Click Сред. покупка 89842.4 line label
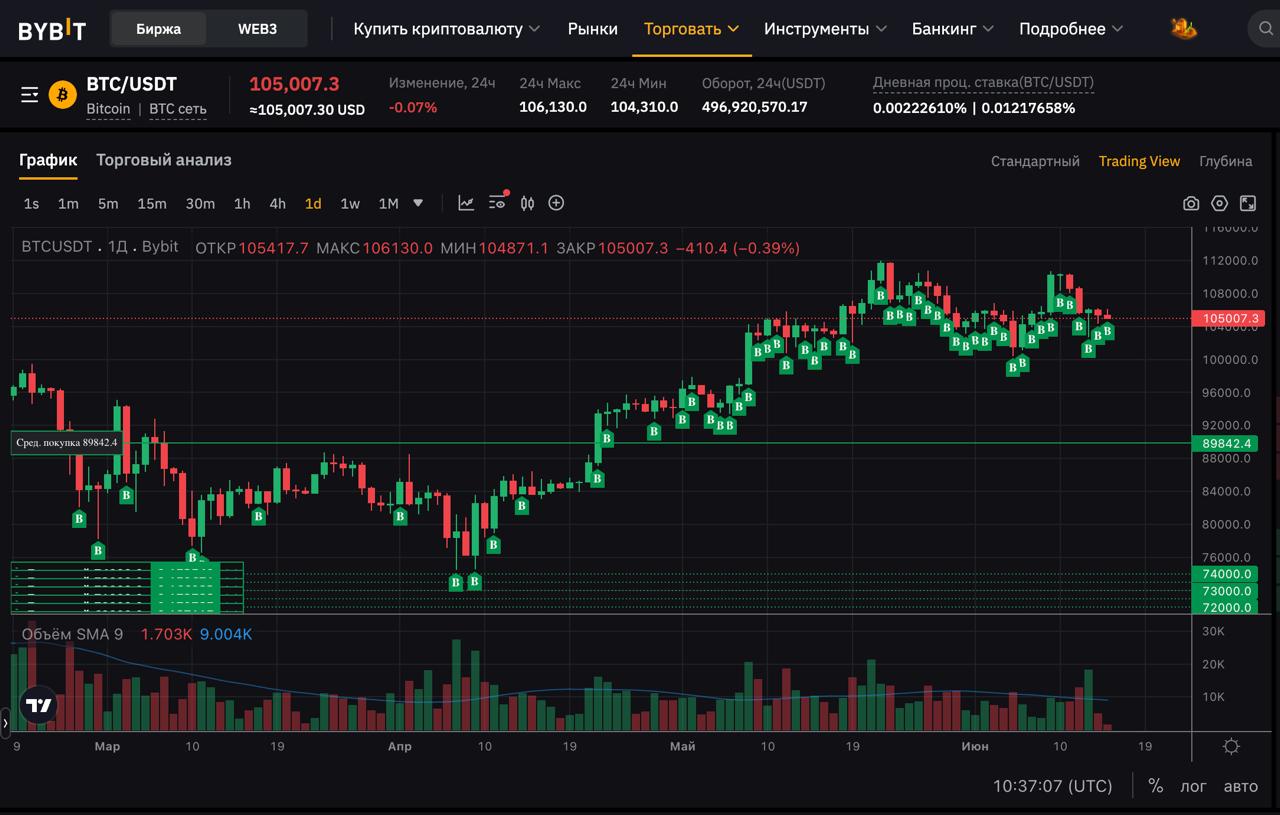1280x815 pixels. 66,442
